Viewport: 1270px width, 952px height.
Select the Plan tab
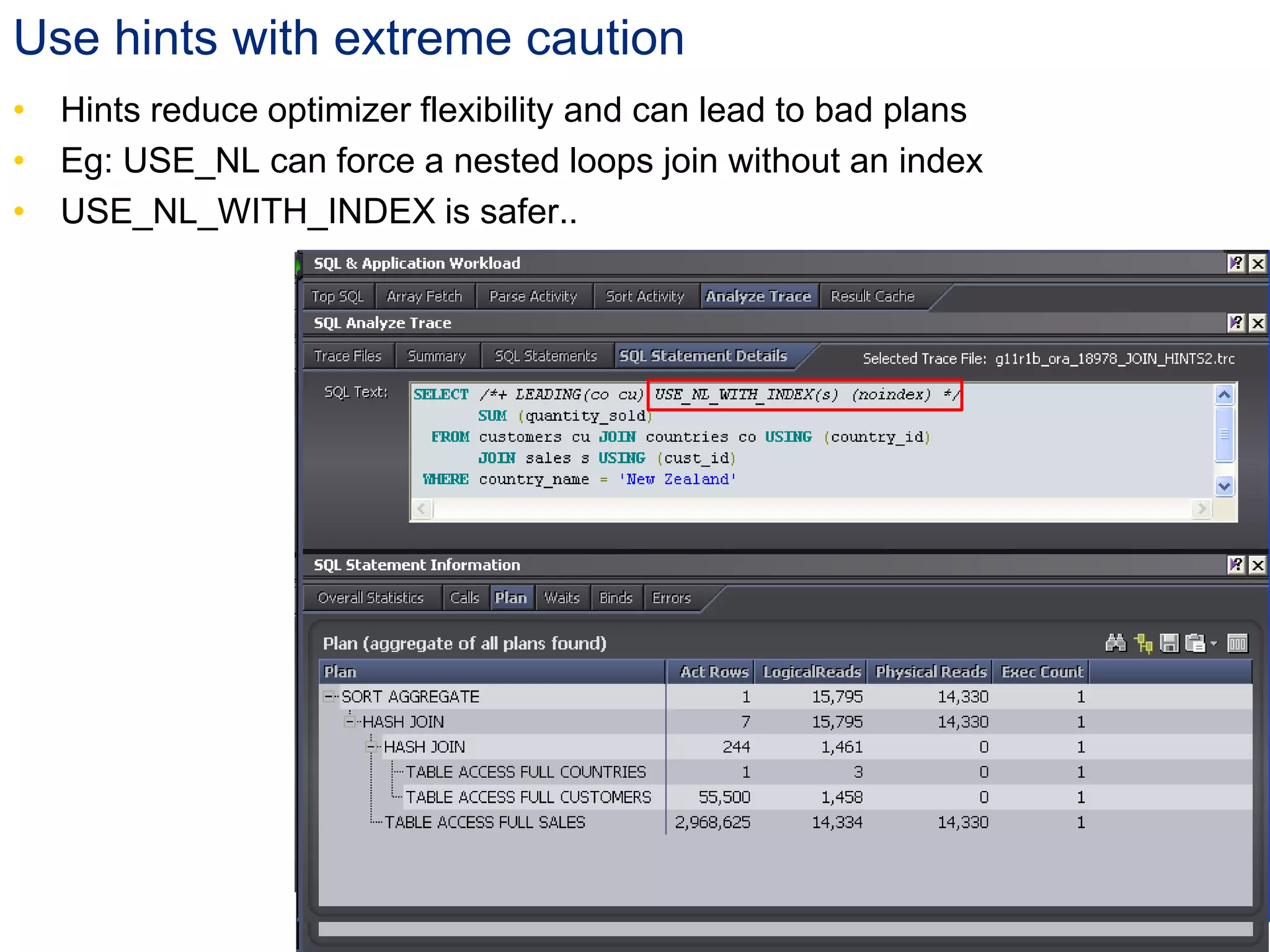[x=511, y=597]
